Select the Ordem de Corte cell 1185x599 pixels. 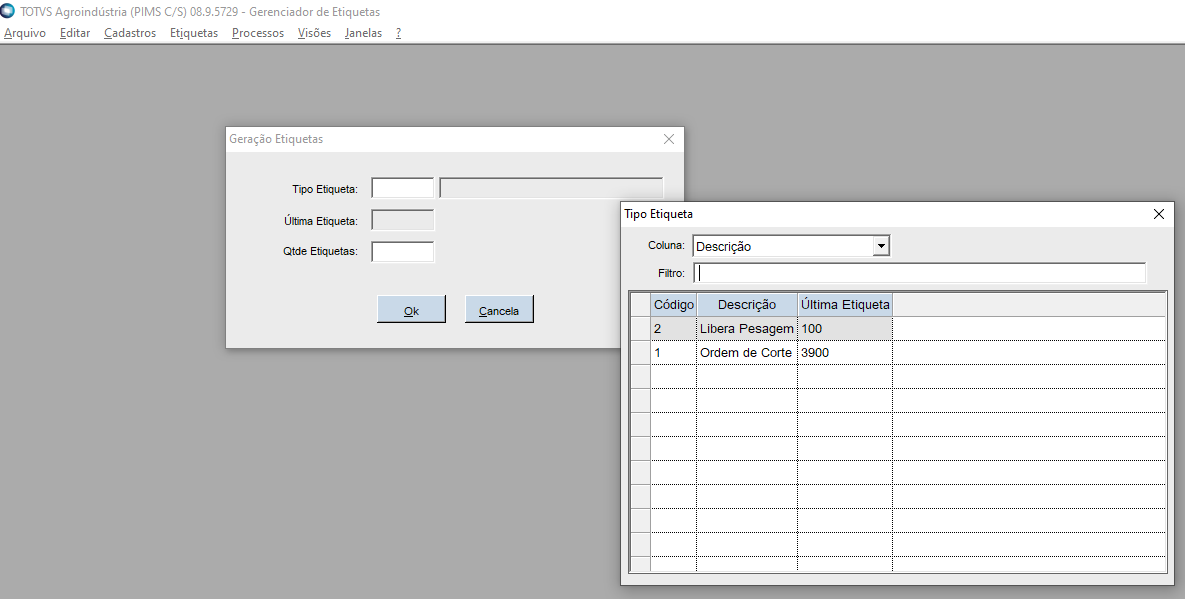tap(747, 353)
